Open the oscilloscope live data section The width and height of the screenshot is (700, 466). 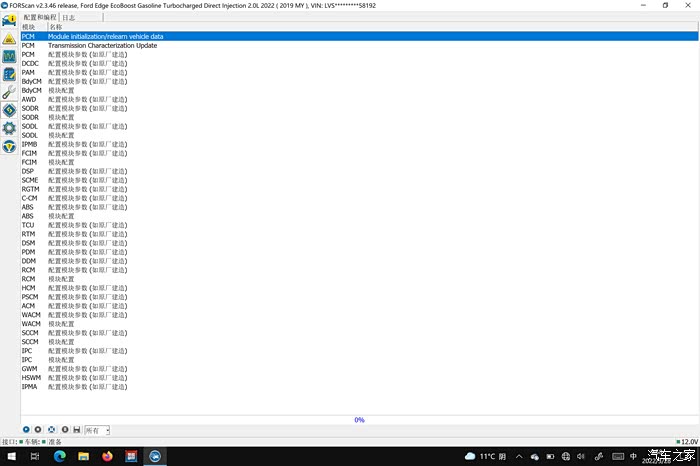(9, 56)
